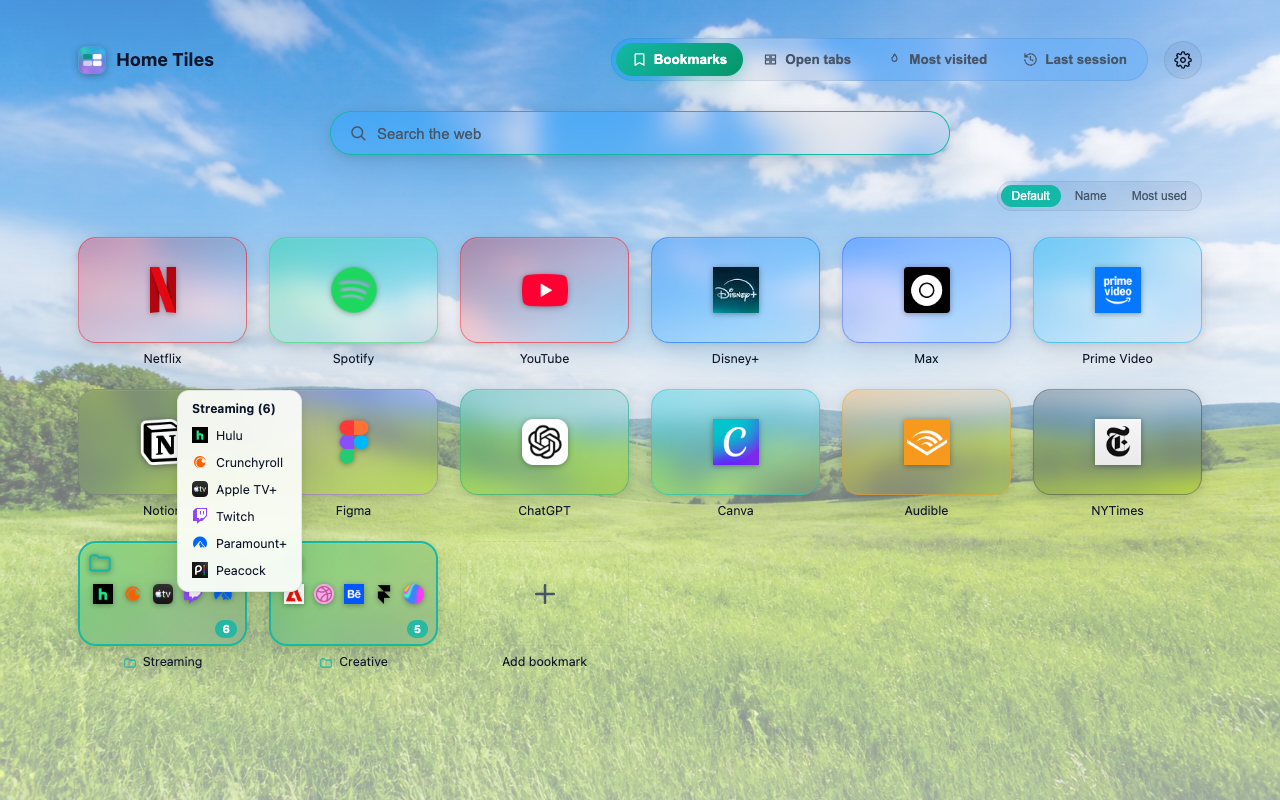Click the 6 count badge on Streaming folder
This screenshot has height=800, width=1280.
click(x=226, y=629)
